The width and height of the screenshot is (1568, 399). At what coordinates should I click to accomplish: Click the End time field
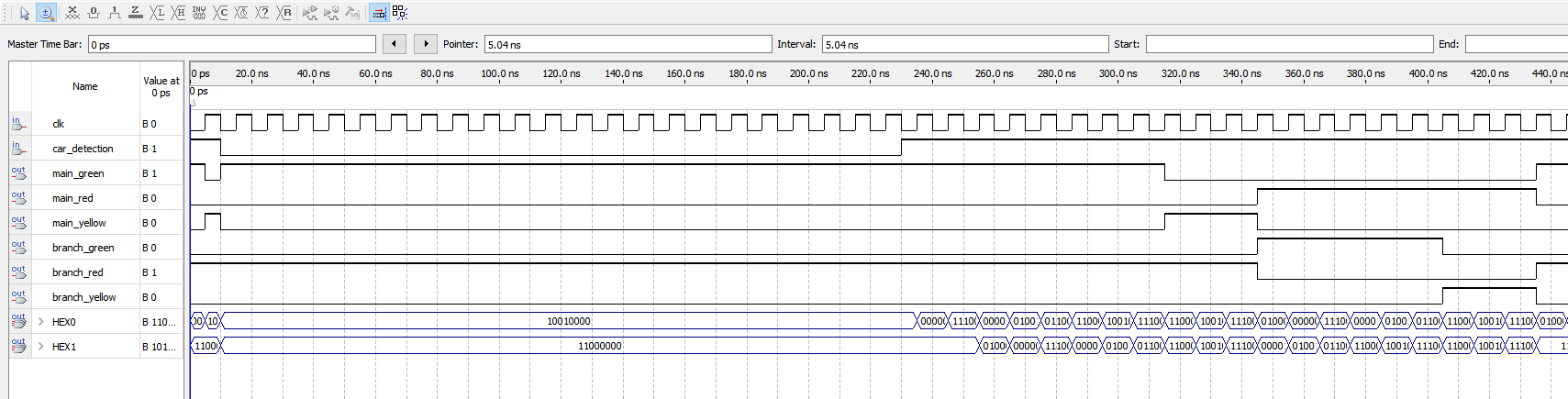(1517, 44)
